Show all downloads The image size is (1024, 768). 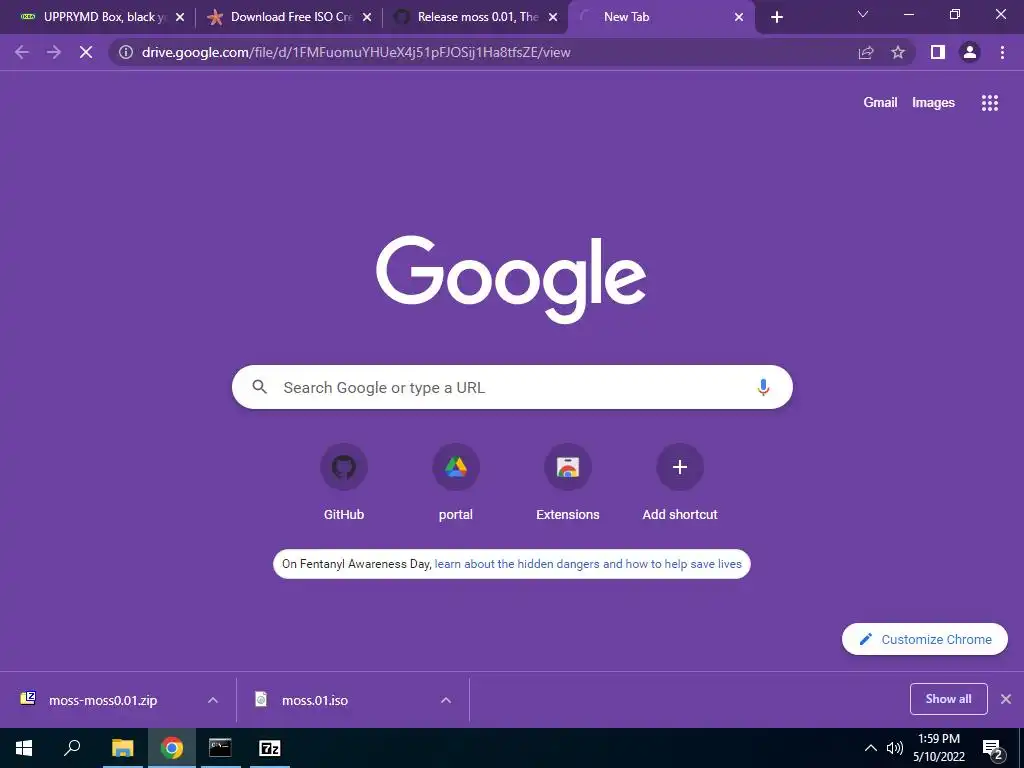[948, 699]
